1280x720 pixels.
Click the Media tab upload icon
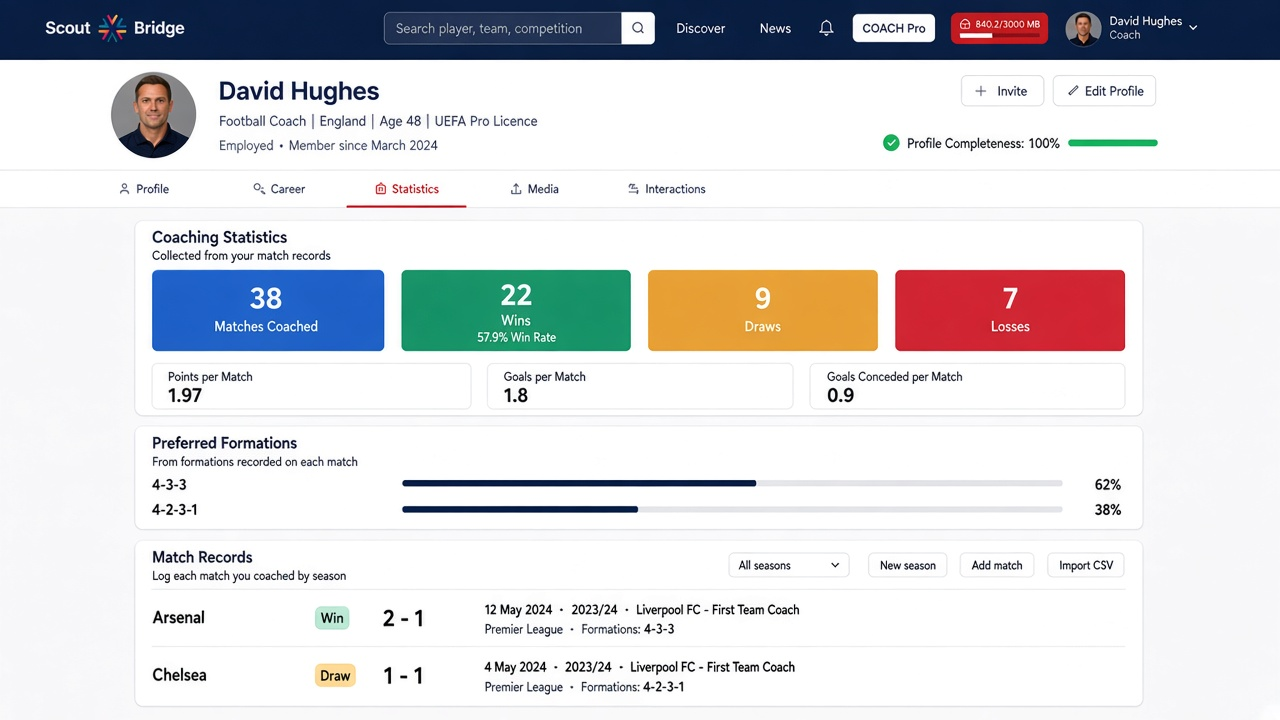[x=516, y=189]
